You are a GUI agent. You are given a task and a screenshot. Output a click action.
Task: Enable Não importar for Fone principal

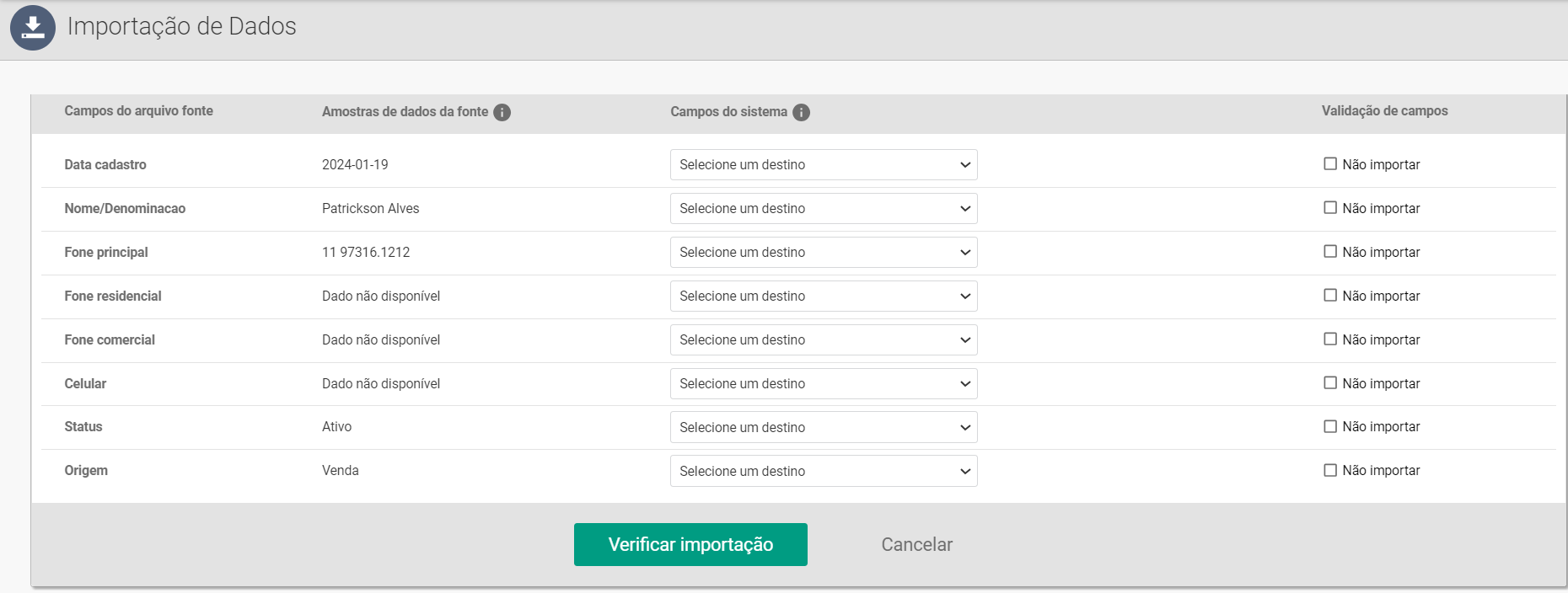click(x=1330, y=252)
